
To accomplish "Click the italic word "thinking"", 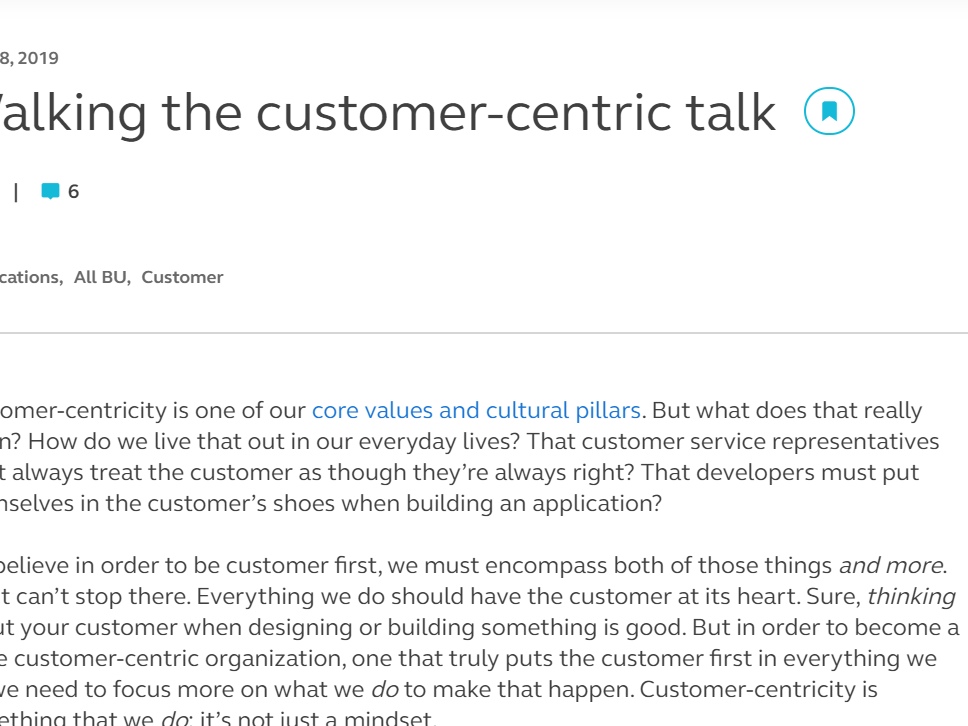I will (x=911, y=596).
